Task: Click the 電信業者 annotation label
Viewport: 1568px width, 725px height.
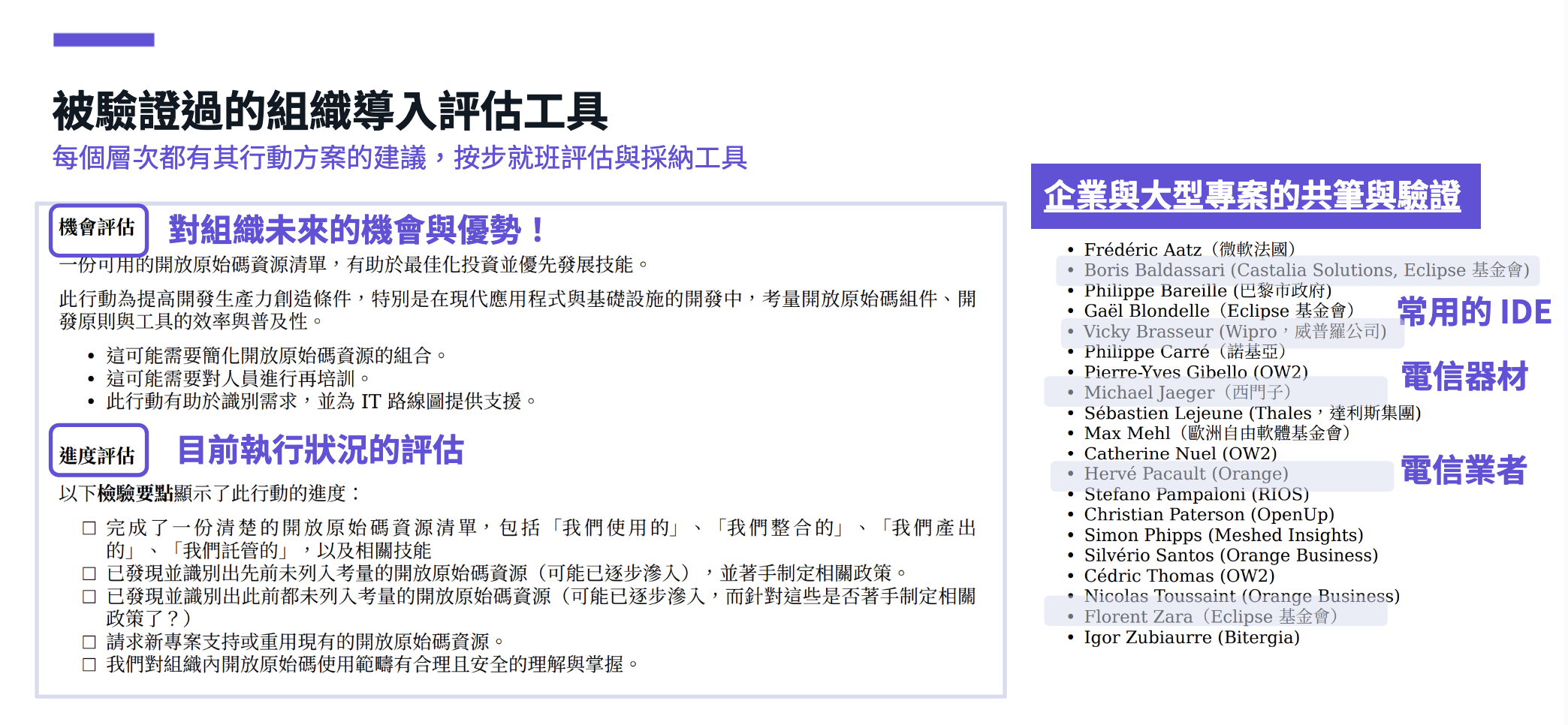Action: 1464,471
